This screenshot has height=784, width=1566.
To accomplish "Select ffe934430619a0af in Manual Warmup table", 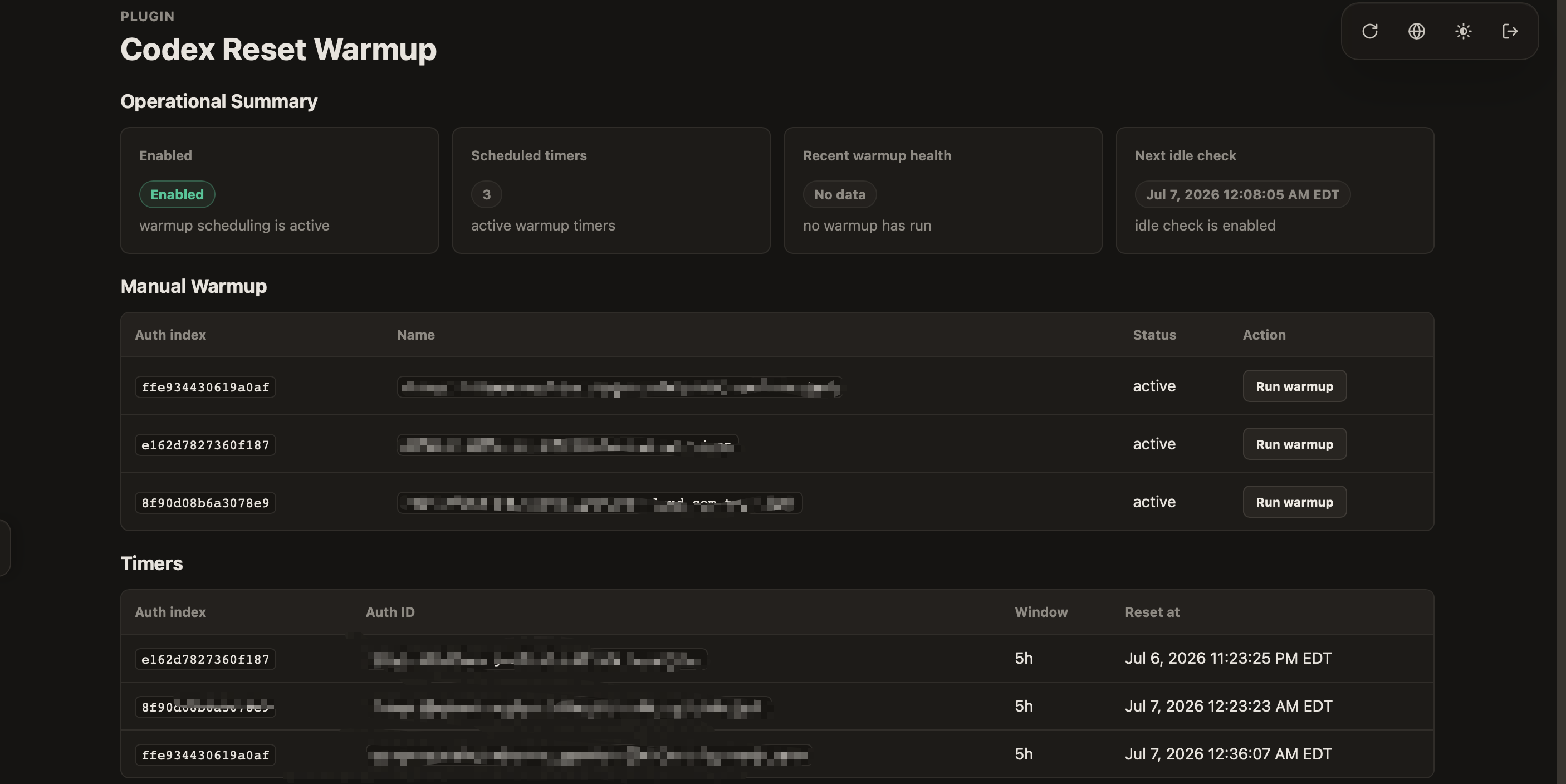I will [x=205, y=387].
